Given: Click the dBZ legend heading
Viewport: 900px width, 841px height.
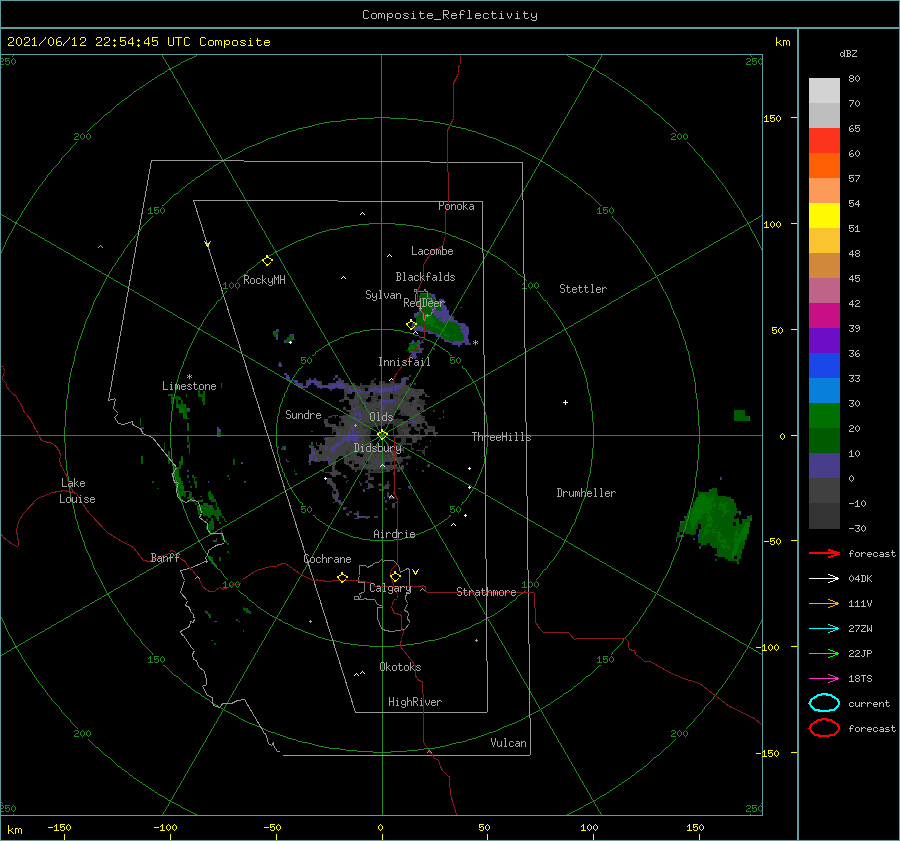Looking at the screenshot, I should click(x=848, y=53).
